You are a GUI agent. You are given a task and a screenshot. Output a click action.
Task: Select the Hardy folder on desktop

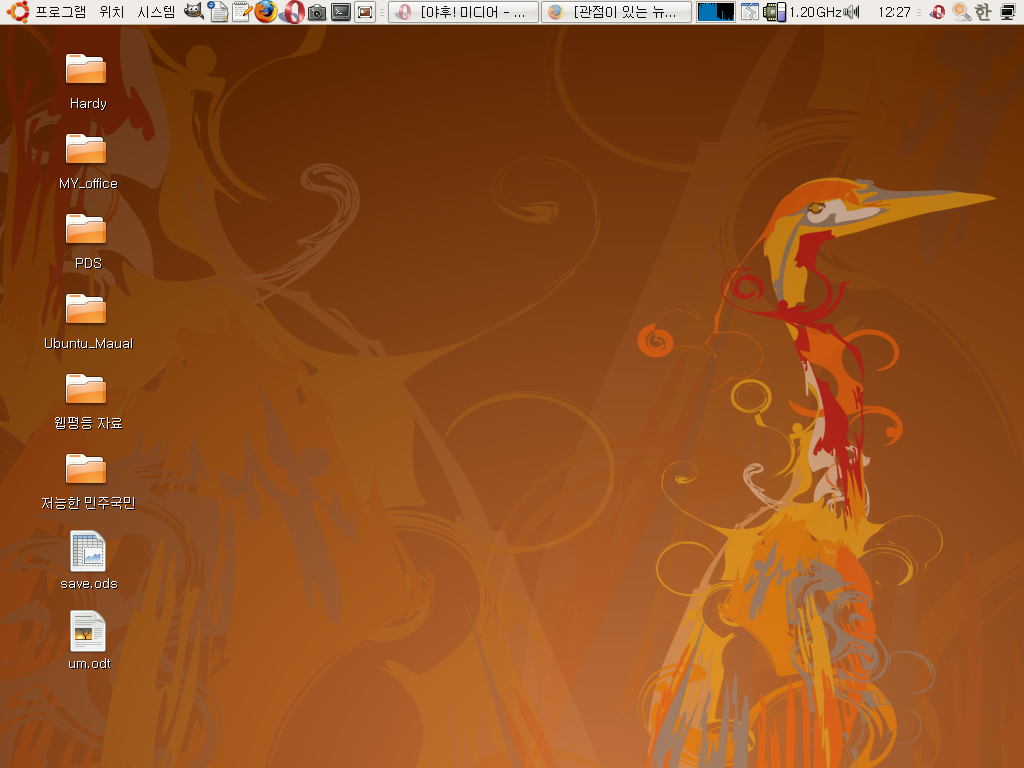coord(86,81)
